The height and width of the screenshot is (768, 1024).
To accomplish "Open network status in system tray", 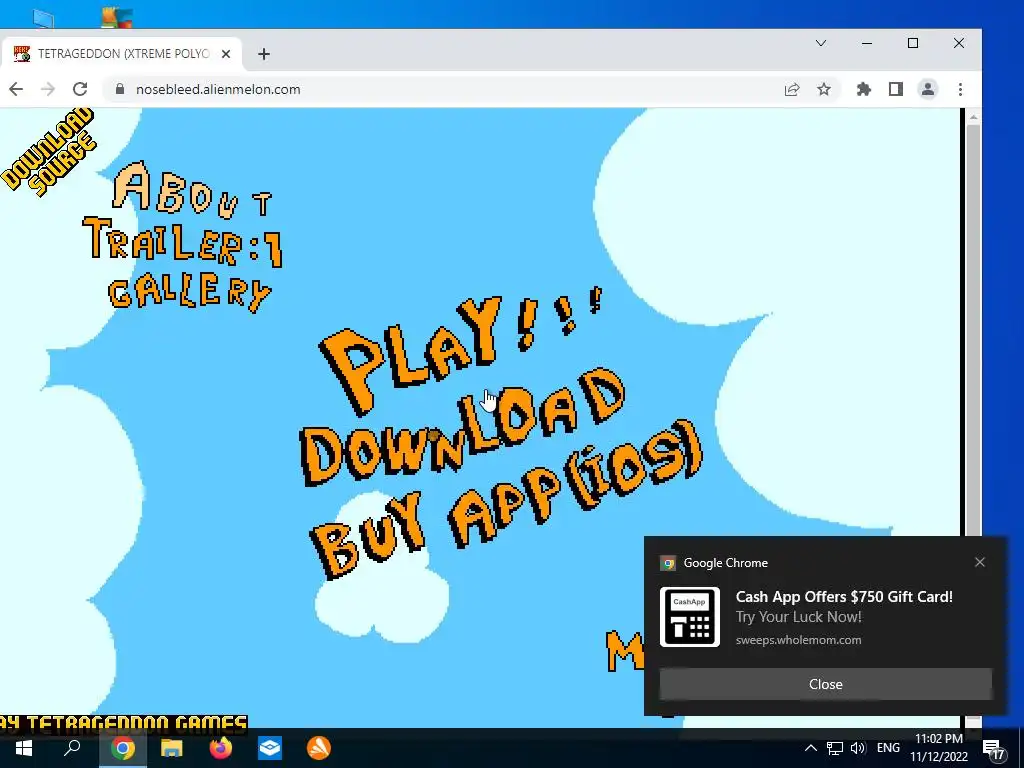I will pos(835,748).
